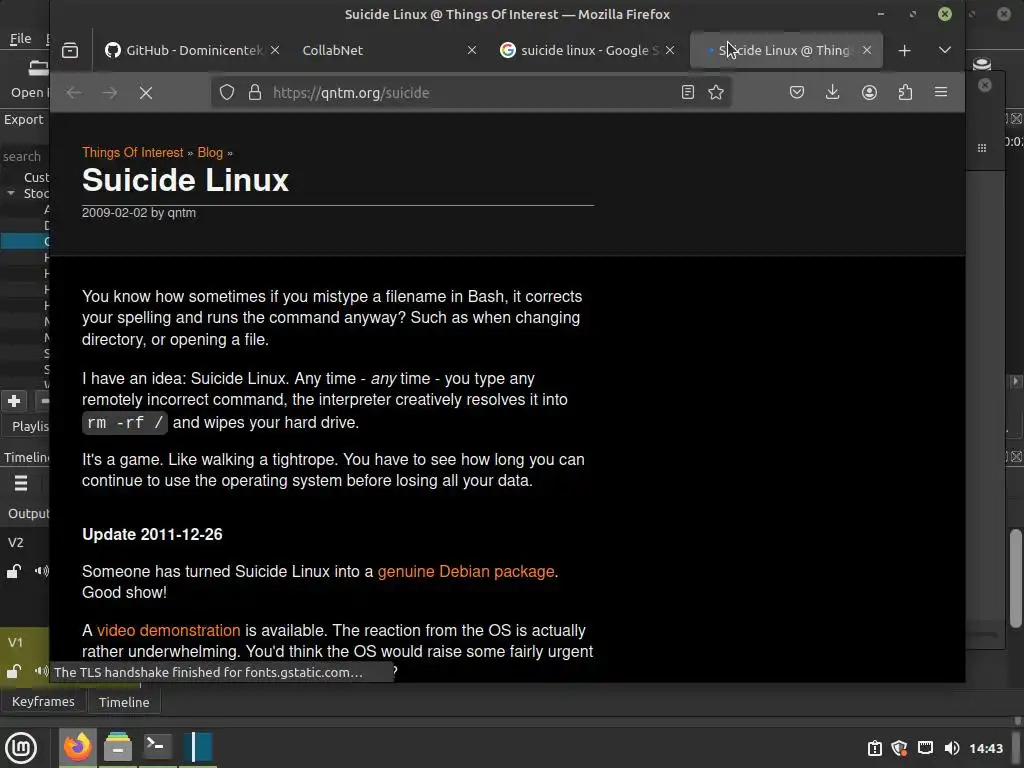Open tracking protection shield icon
The height and width of the screenshot is (768, 1024).
click(227, 93)
